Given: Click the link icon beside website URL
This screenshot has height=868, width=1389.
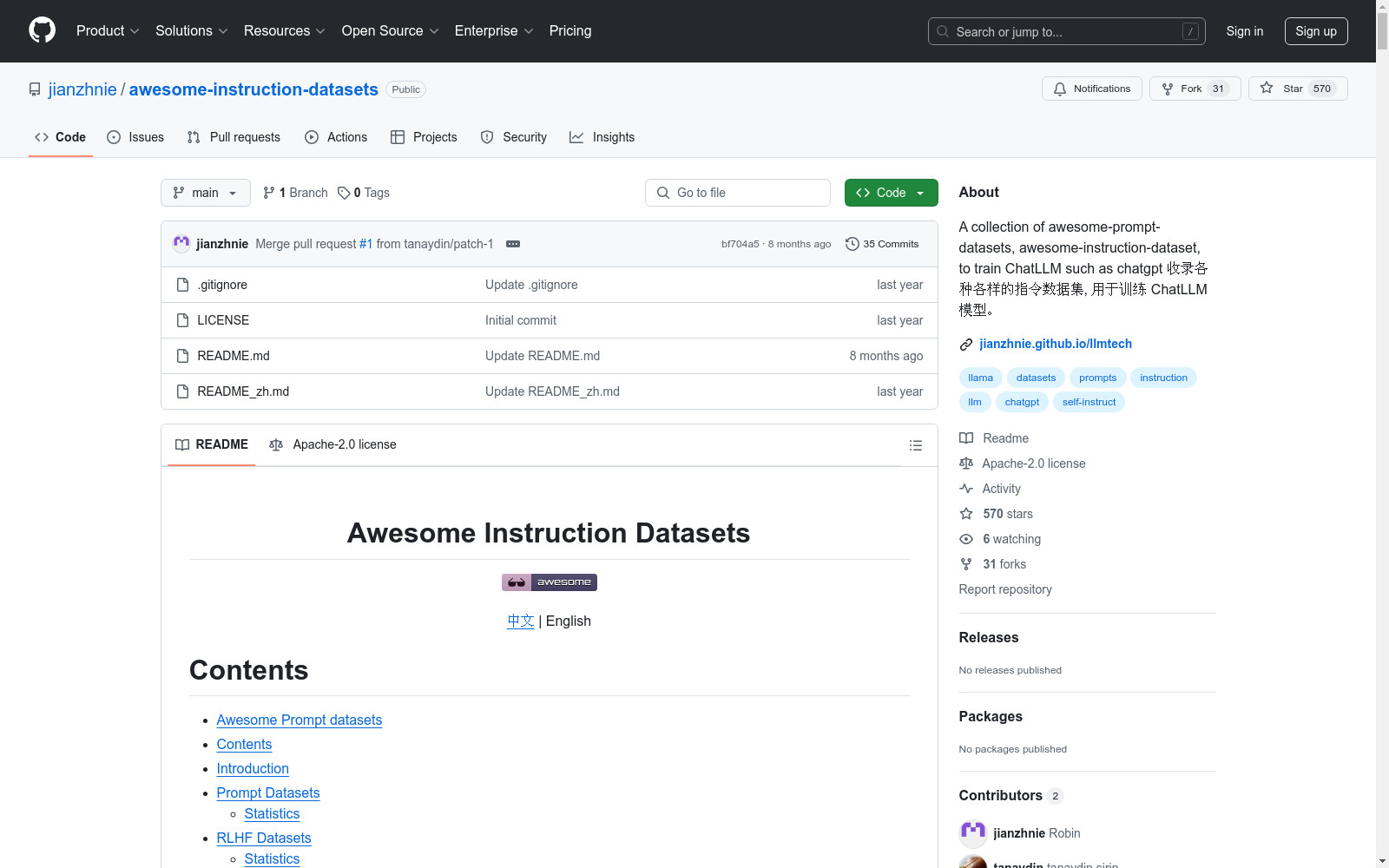Looking at the screenshot, I should coord(966,345).
